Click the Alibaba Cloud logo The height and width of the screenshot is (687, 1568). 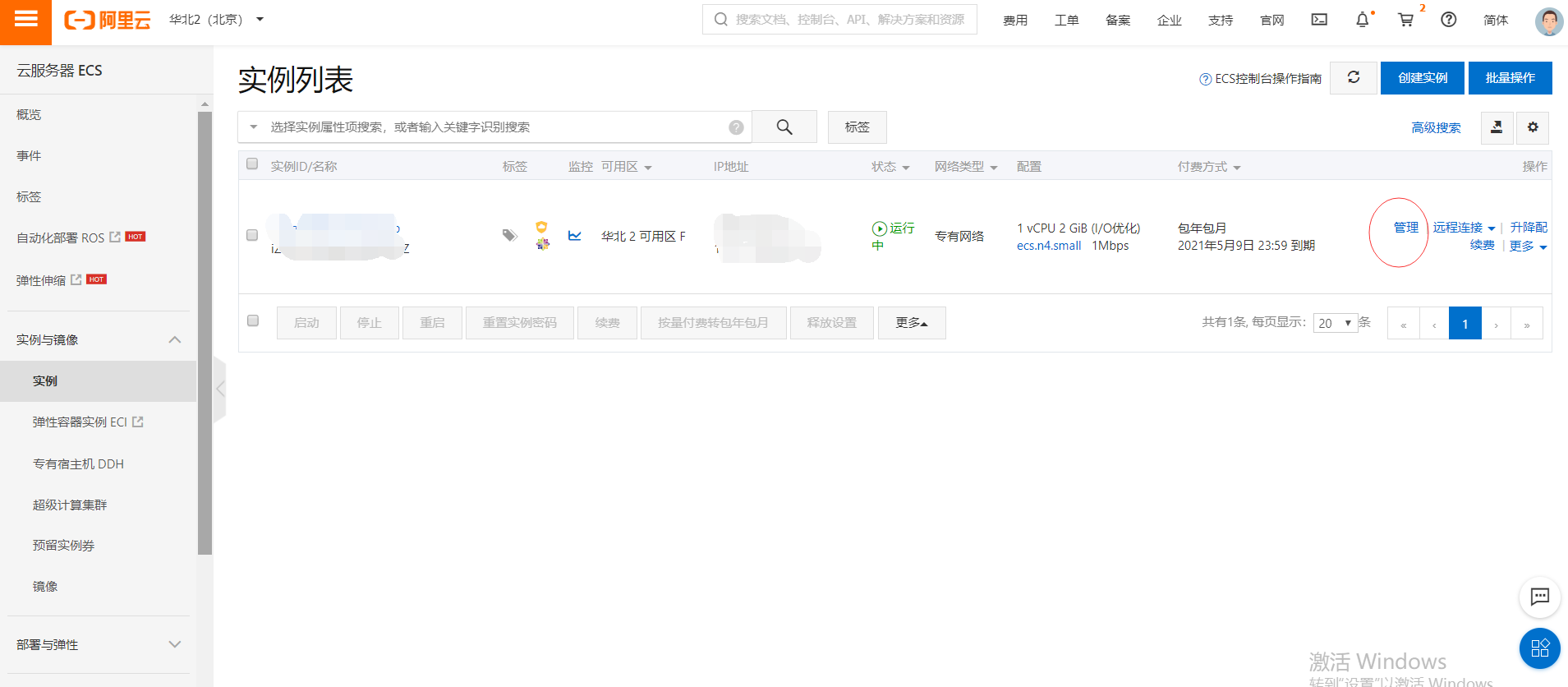pos(108,20)
